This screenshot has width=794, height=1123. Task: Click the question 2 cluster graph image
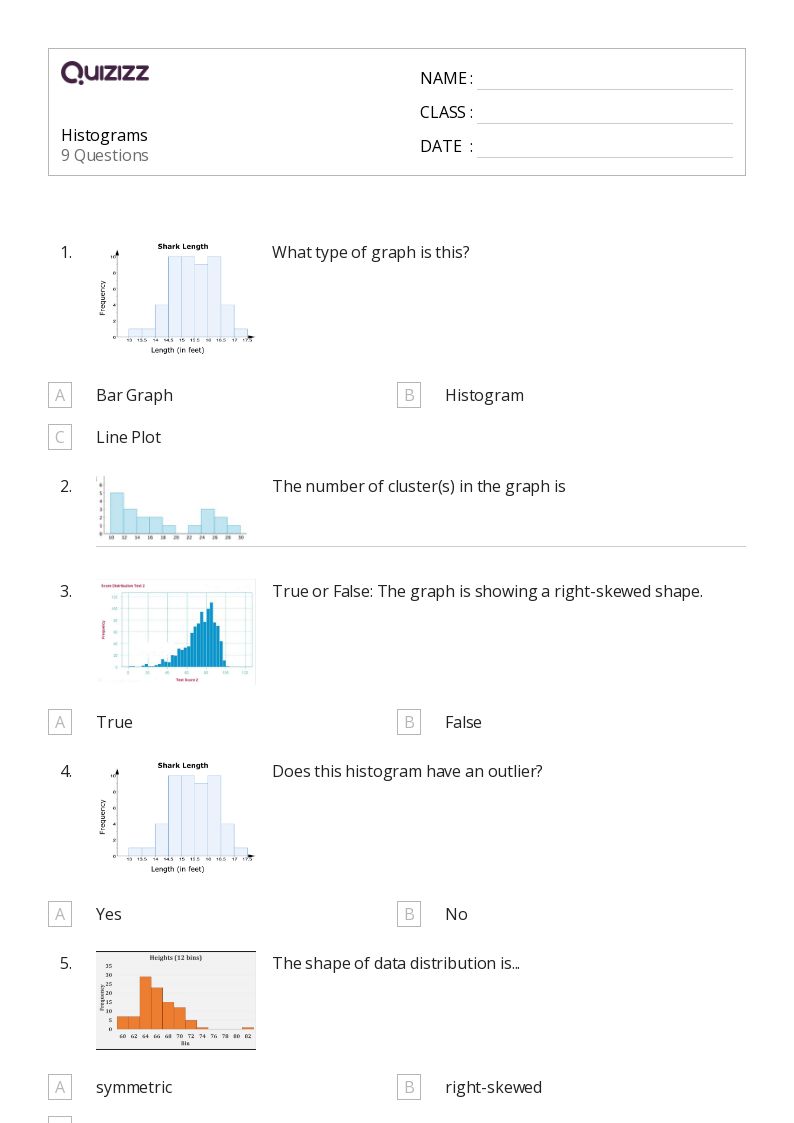[172, 509]
